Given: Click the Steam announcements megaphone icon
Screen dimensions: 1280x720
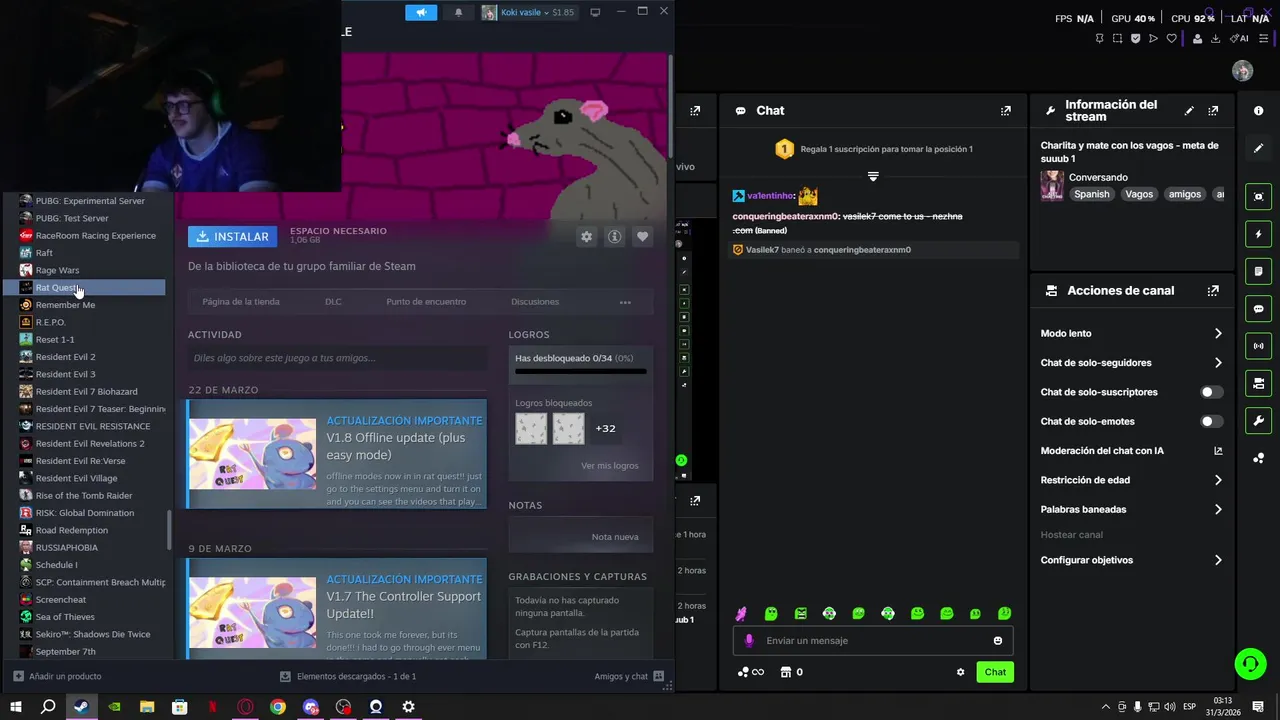Looking at the screenshot, I should 421,12.
